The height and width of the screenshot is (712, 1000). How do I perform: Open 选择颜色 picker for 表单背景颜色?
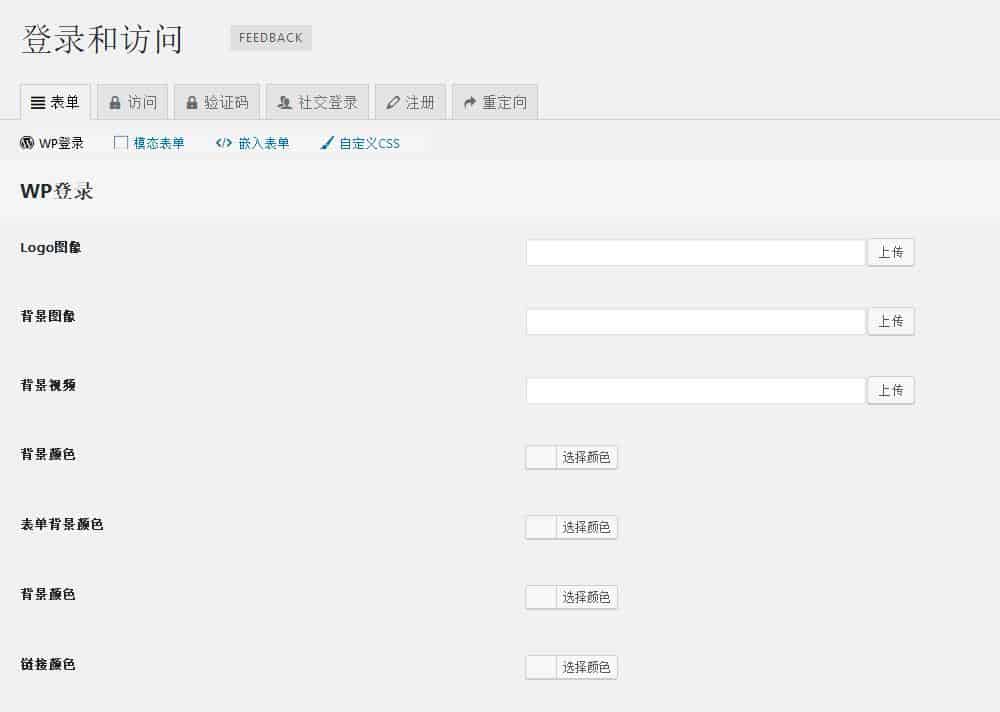coord(585,527)
